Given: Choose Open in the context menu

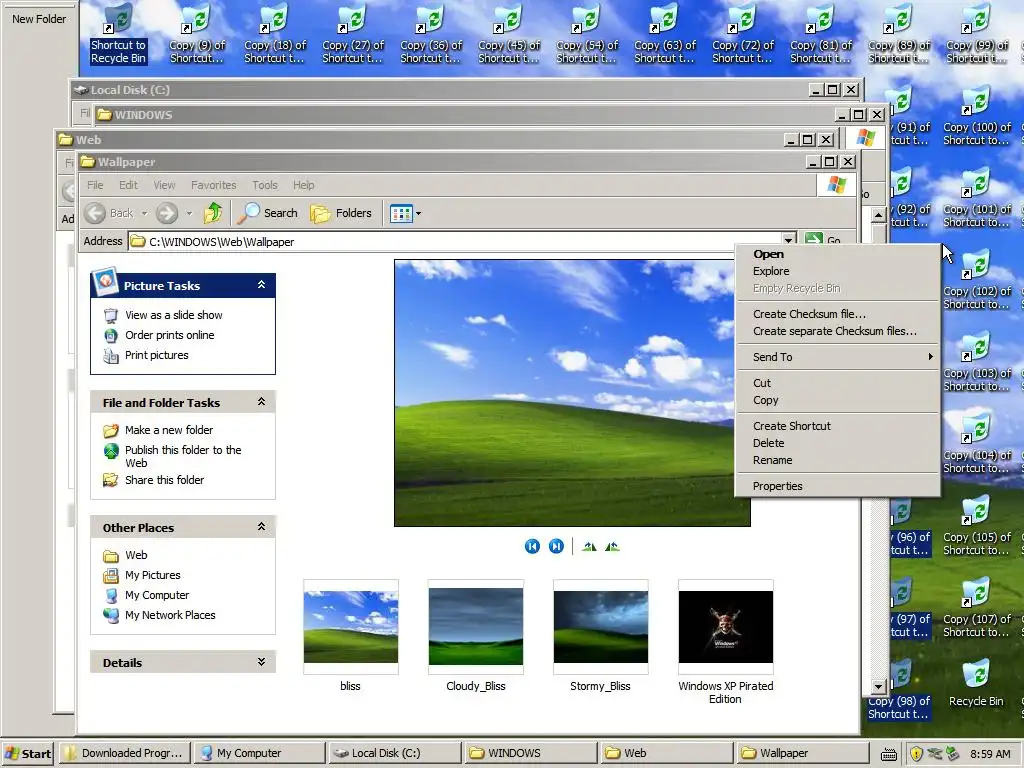Looking at the screenshot, I should tap(838, 254).
